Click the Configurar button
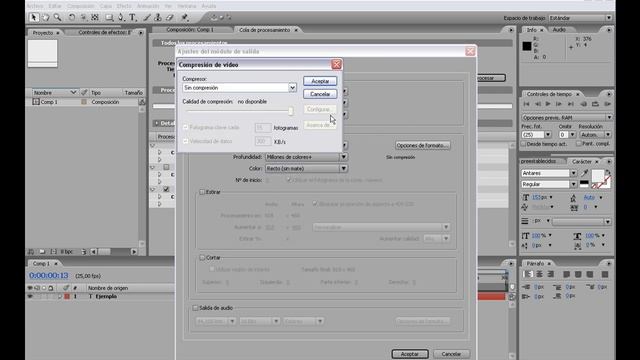 (320, 109)
